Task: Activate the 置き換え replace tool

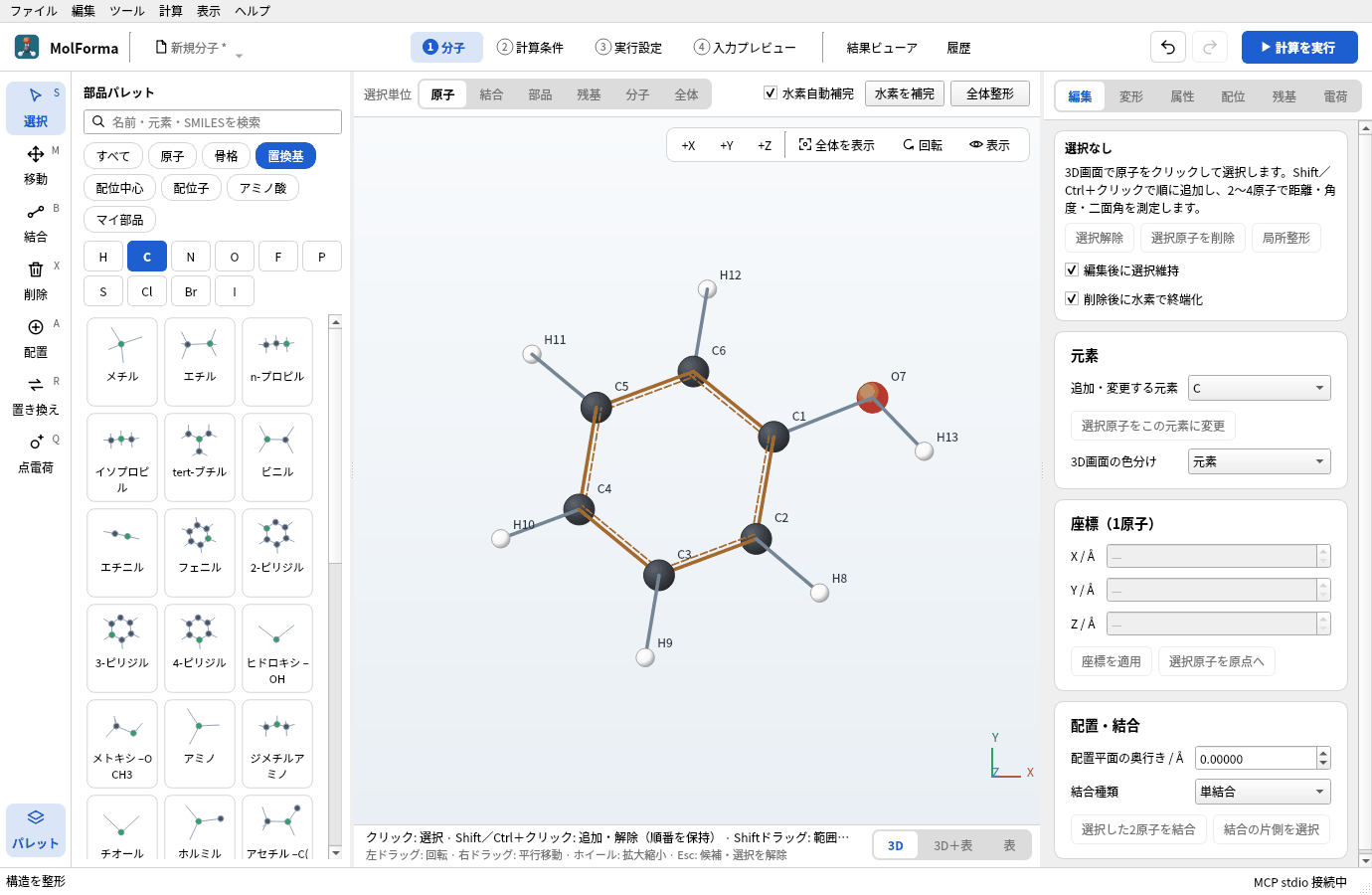Action: (x=36, y=396)
